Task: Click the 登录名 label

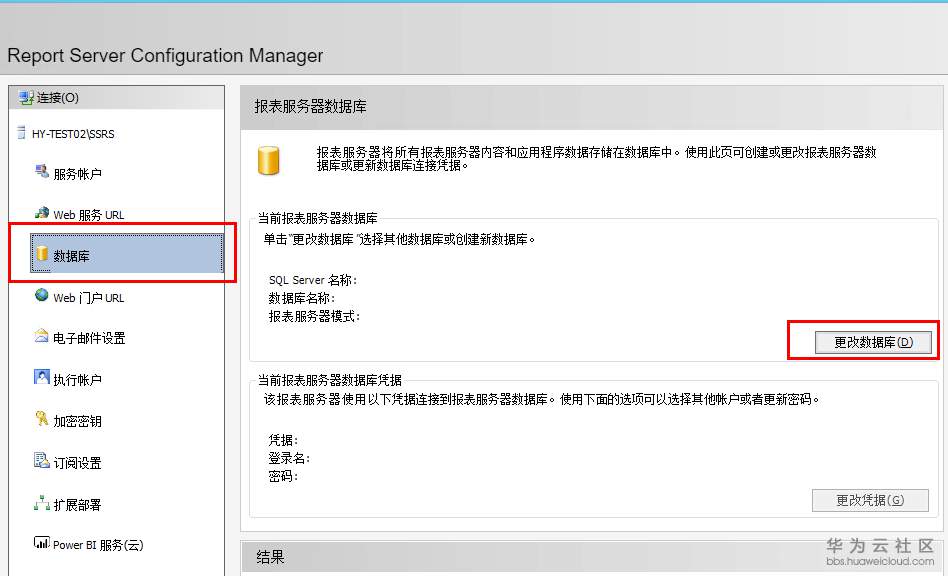Action: click(289, 458)
